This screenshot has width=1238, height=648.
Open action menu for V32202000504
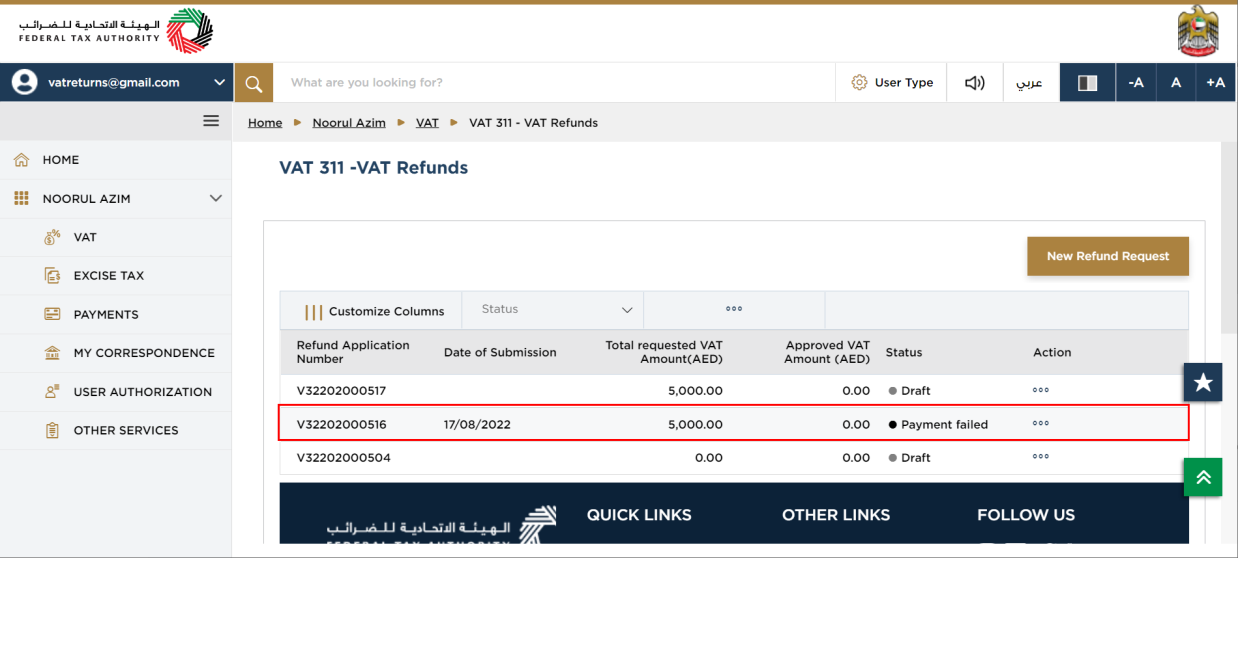[x=1041, y=457]
